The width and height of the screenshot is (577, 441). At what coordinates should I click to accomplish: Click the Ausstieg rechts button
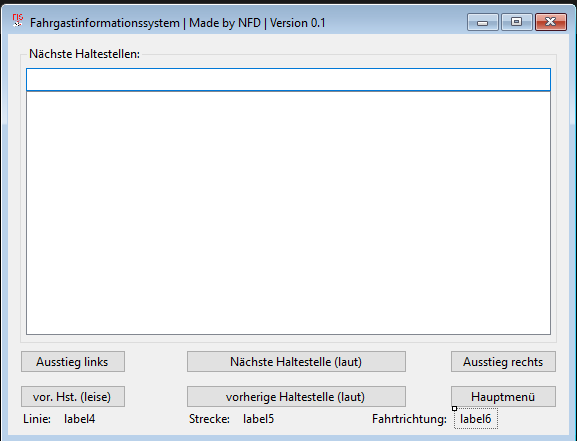tap(503, 361)
